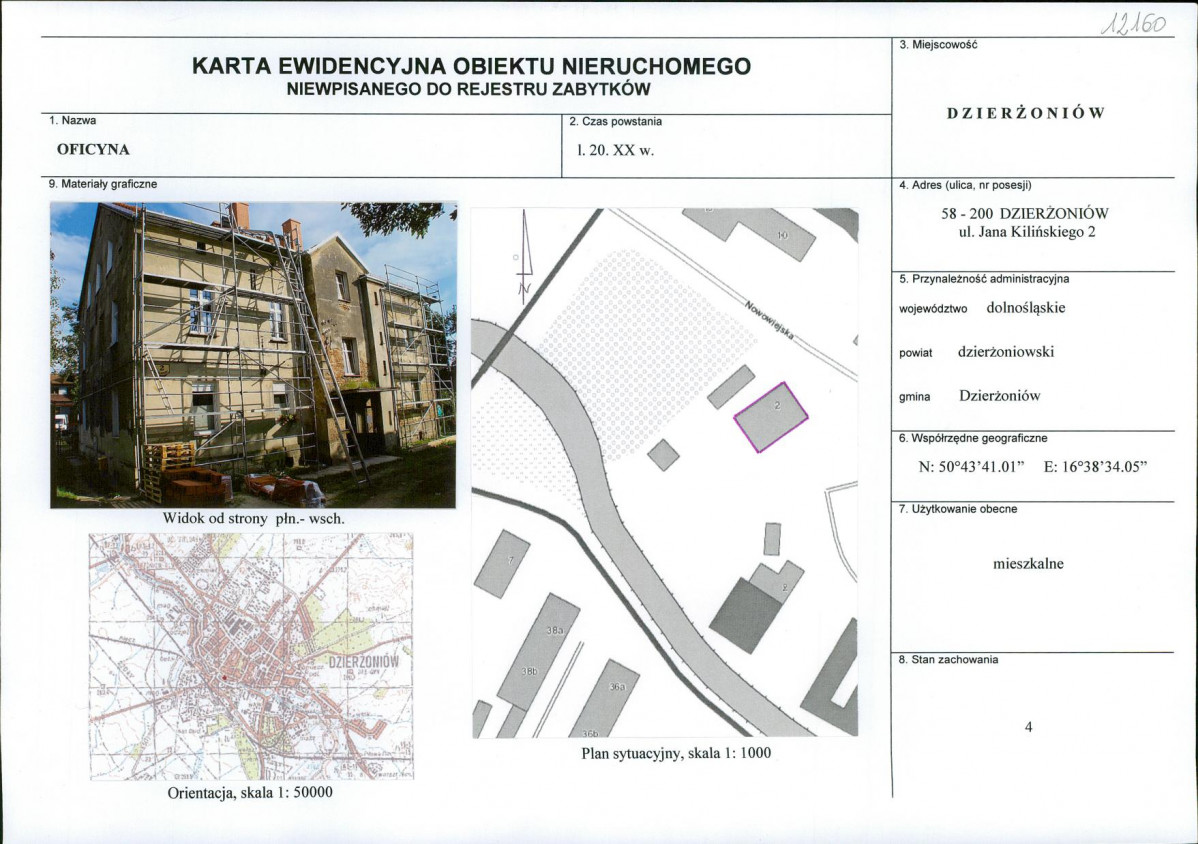The image size is (1198, 844).
Task: Select the latitude 'N: 50°43'41.01"'
Action: [971, 467]
